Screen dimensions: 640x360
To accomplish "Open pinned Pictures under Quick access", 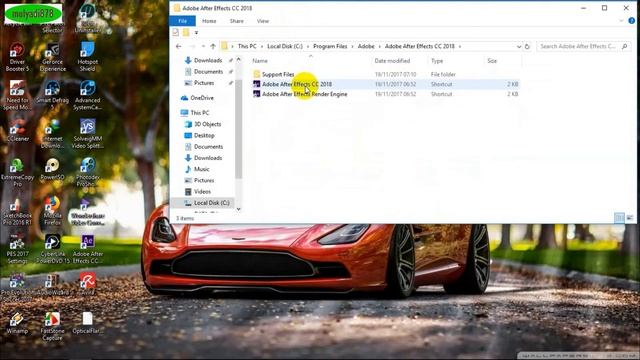I will [x=204, y=83].
